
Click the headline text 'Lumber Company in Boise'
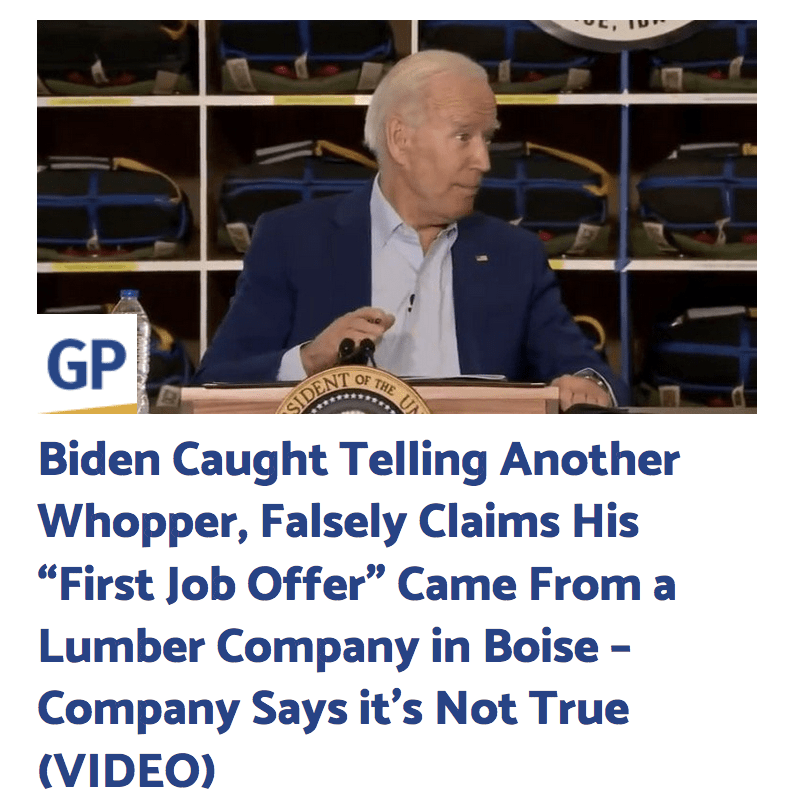pyautogui.click(x=319, y=646)
